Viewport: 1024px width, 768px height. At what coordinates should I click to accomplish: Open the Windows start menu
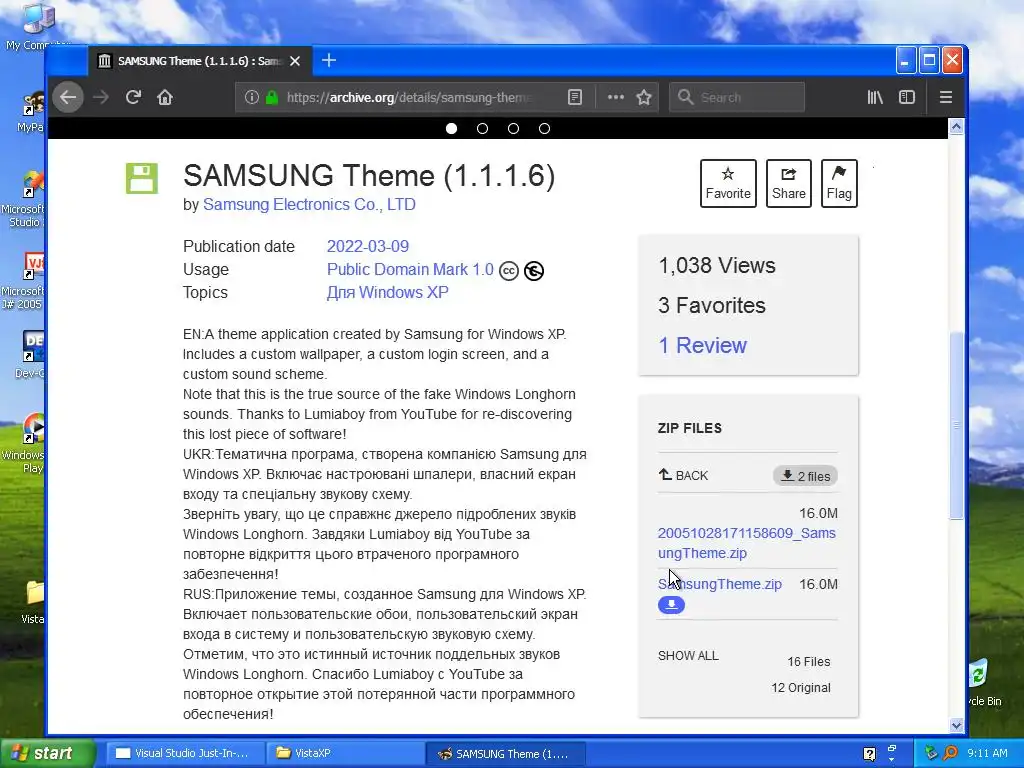pos(47,754)
